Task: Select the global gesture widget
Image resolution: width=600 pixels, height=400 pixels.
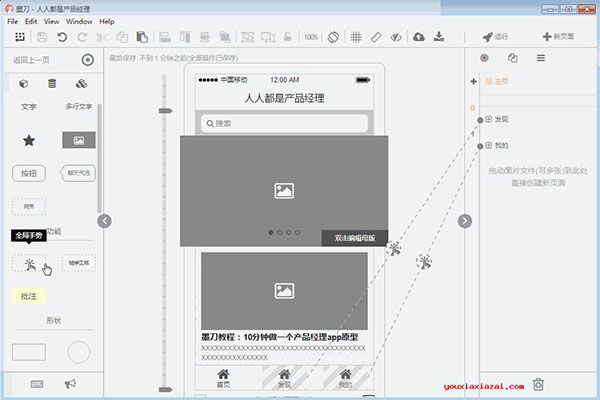Action: coord(29,263)
